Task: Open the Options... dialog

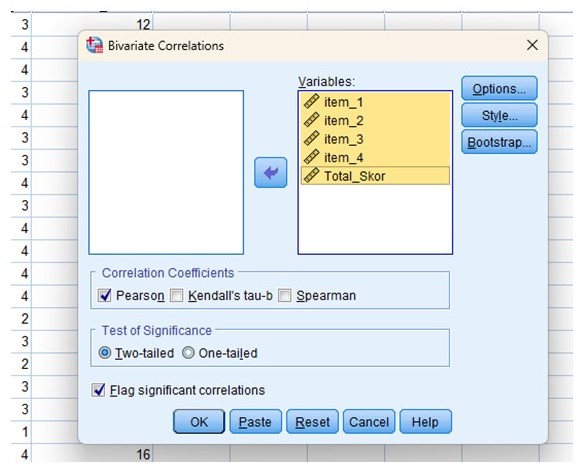Action: click(499, 88)
